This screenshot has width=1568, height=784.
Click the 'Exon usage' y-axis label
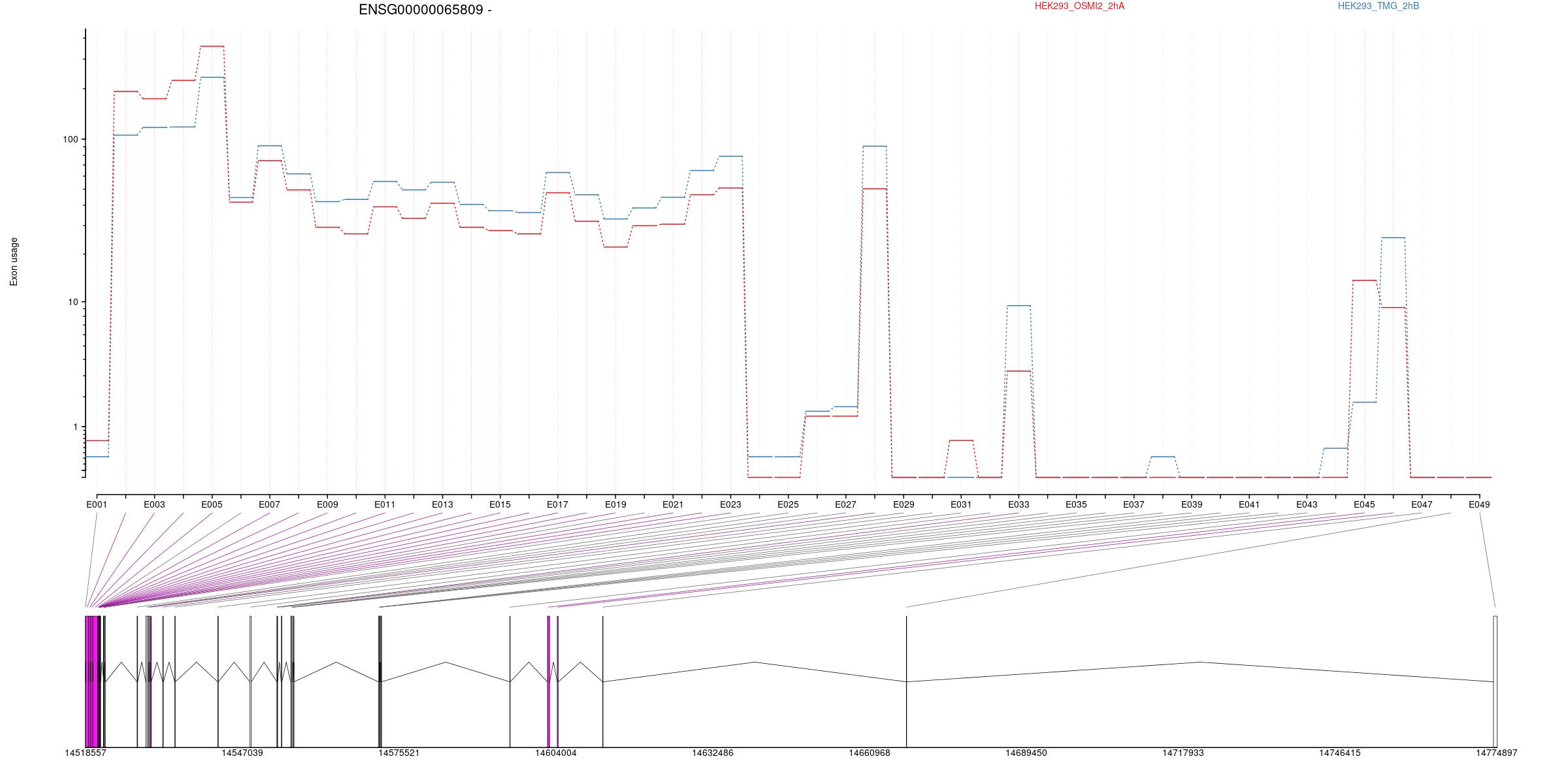[14, 261]
